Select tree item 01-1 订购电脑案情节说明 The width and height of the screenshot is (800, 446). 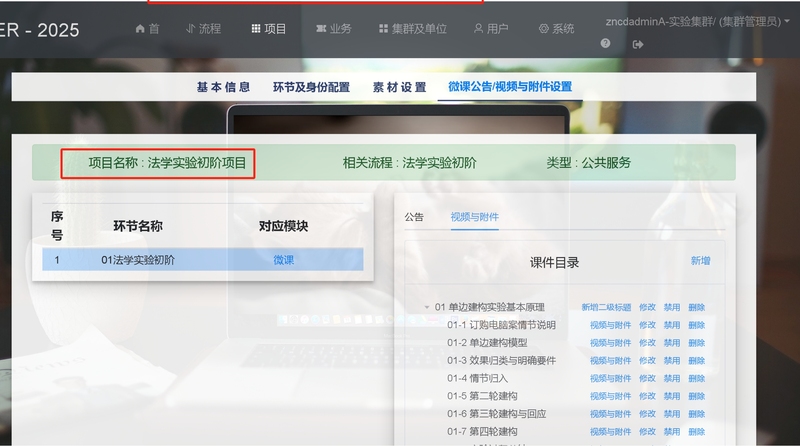click(x=501, y=325)
